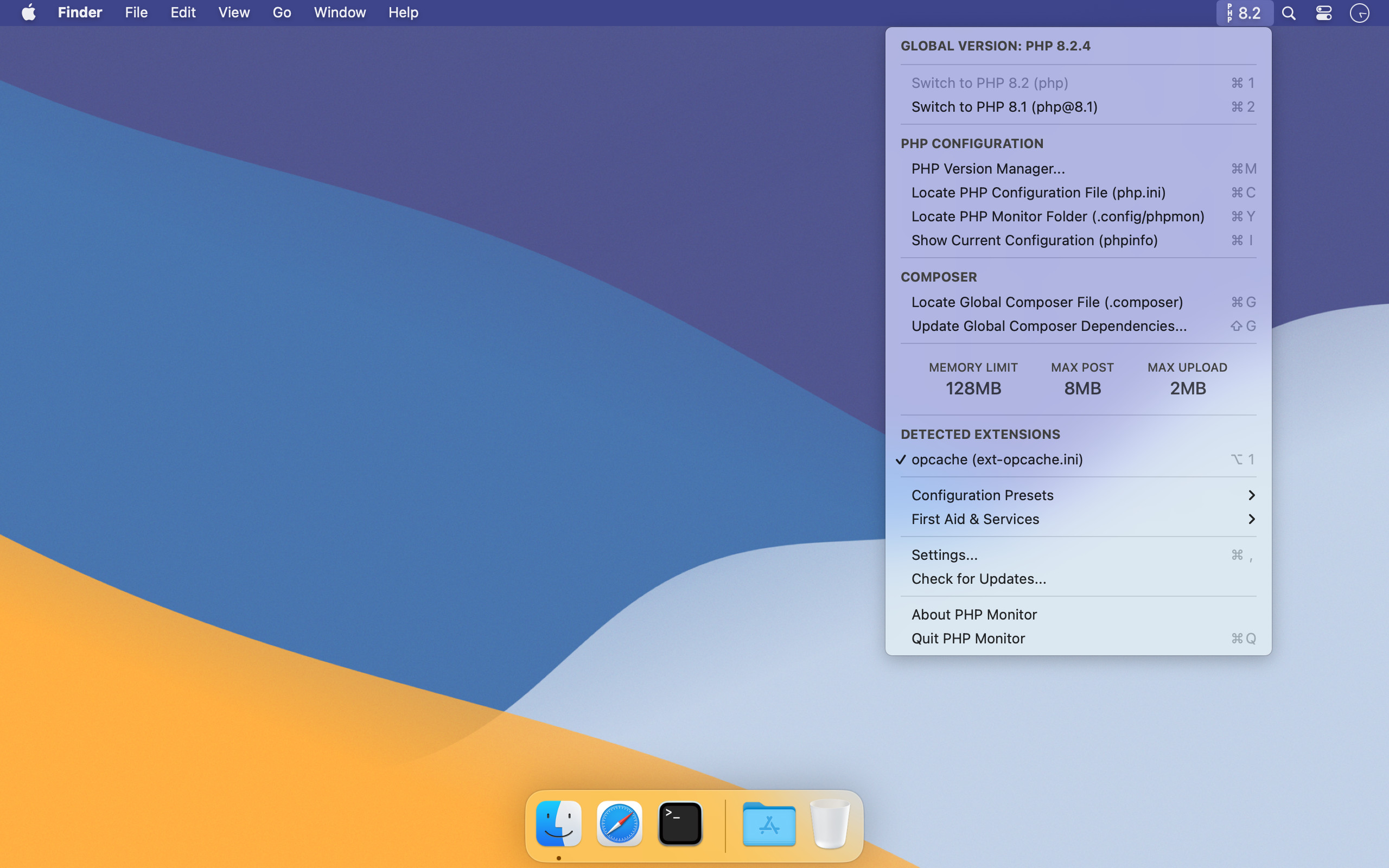Open About PHP Monitor

1079,614
